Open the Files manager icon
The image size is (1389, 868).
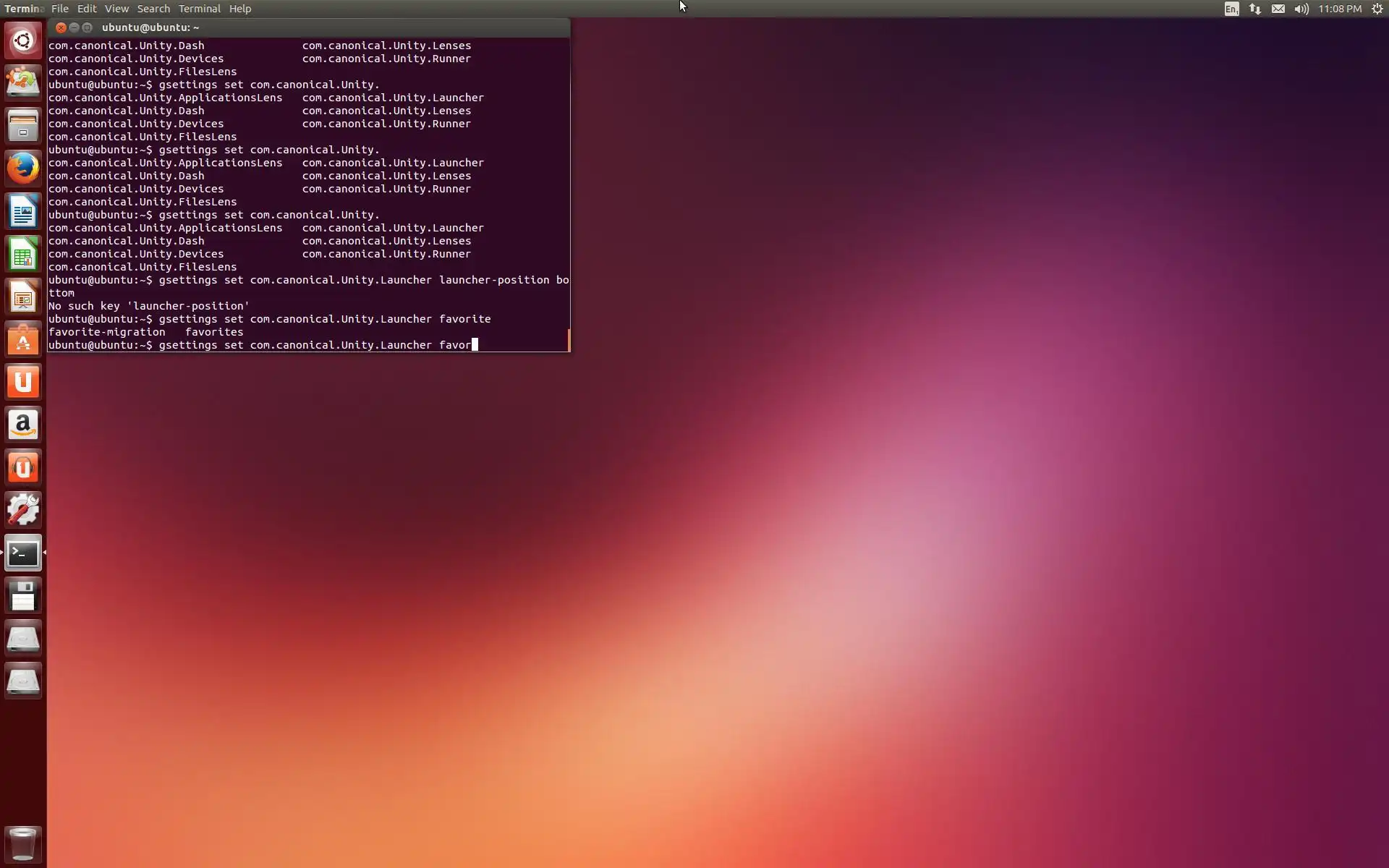[x=23, y=126]
